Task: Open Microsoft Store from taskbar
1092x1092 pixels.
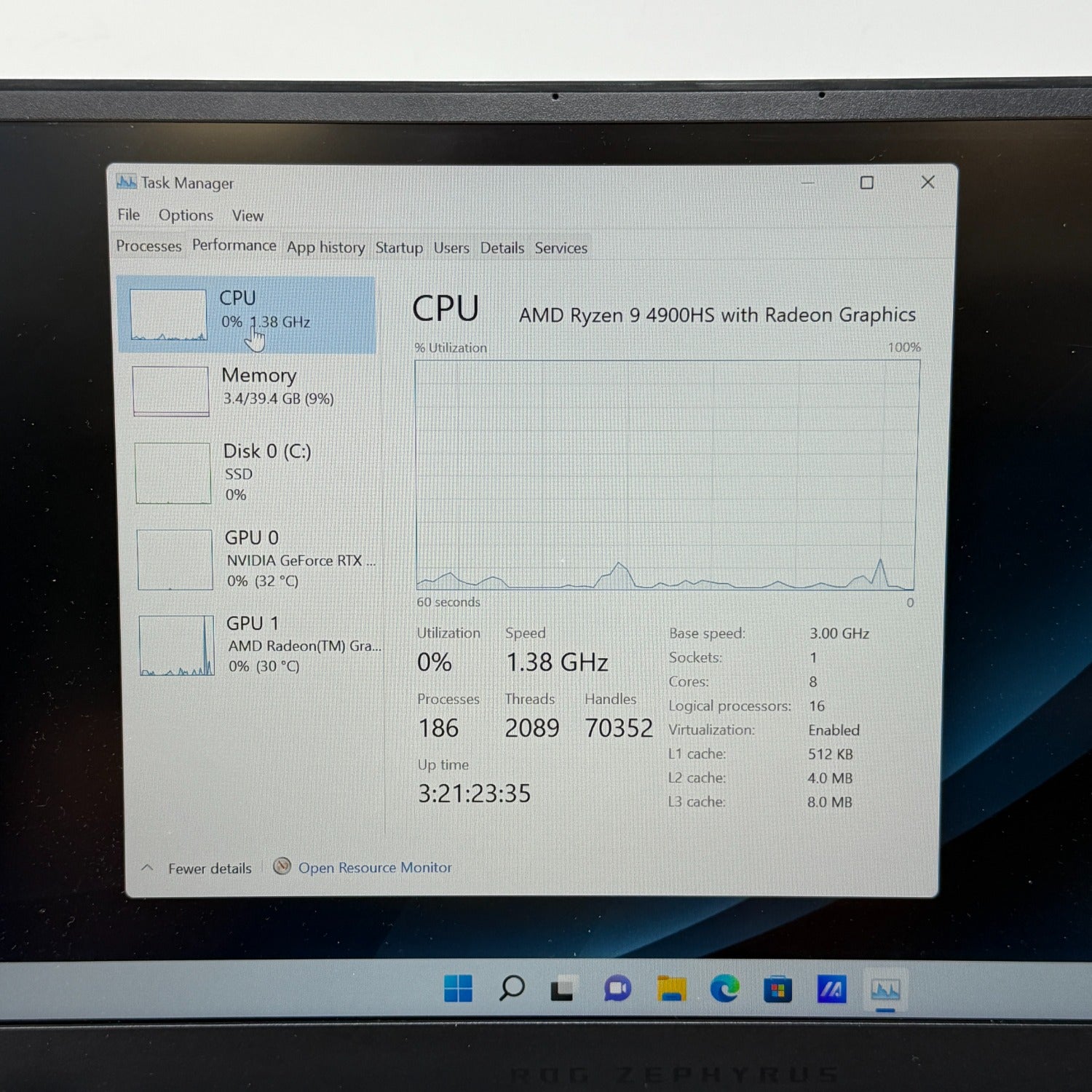Action: 778,990
